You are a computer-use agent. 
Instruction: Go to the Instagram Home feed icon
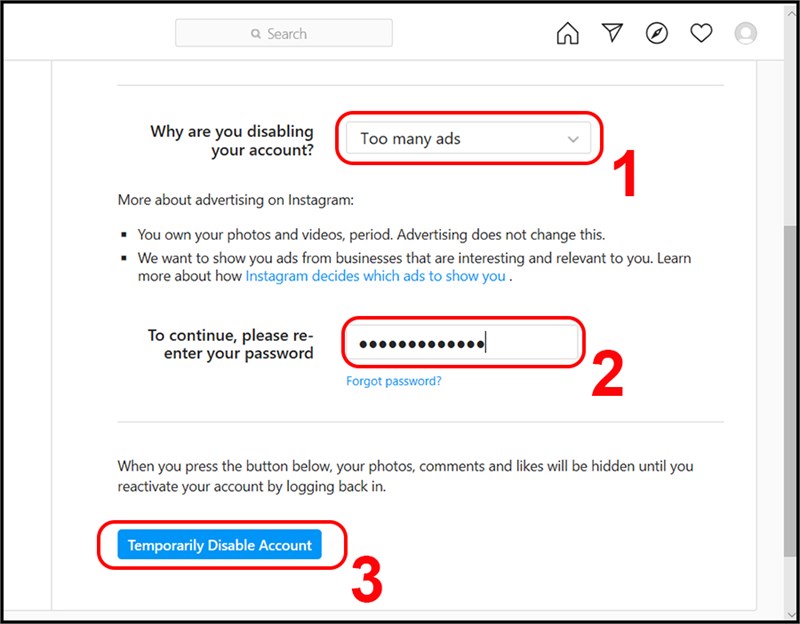point(567,34)
